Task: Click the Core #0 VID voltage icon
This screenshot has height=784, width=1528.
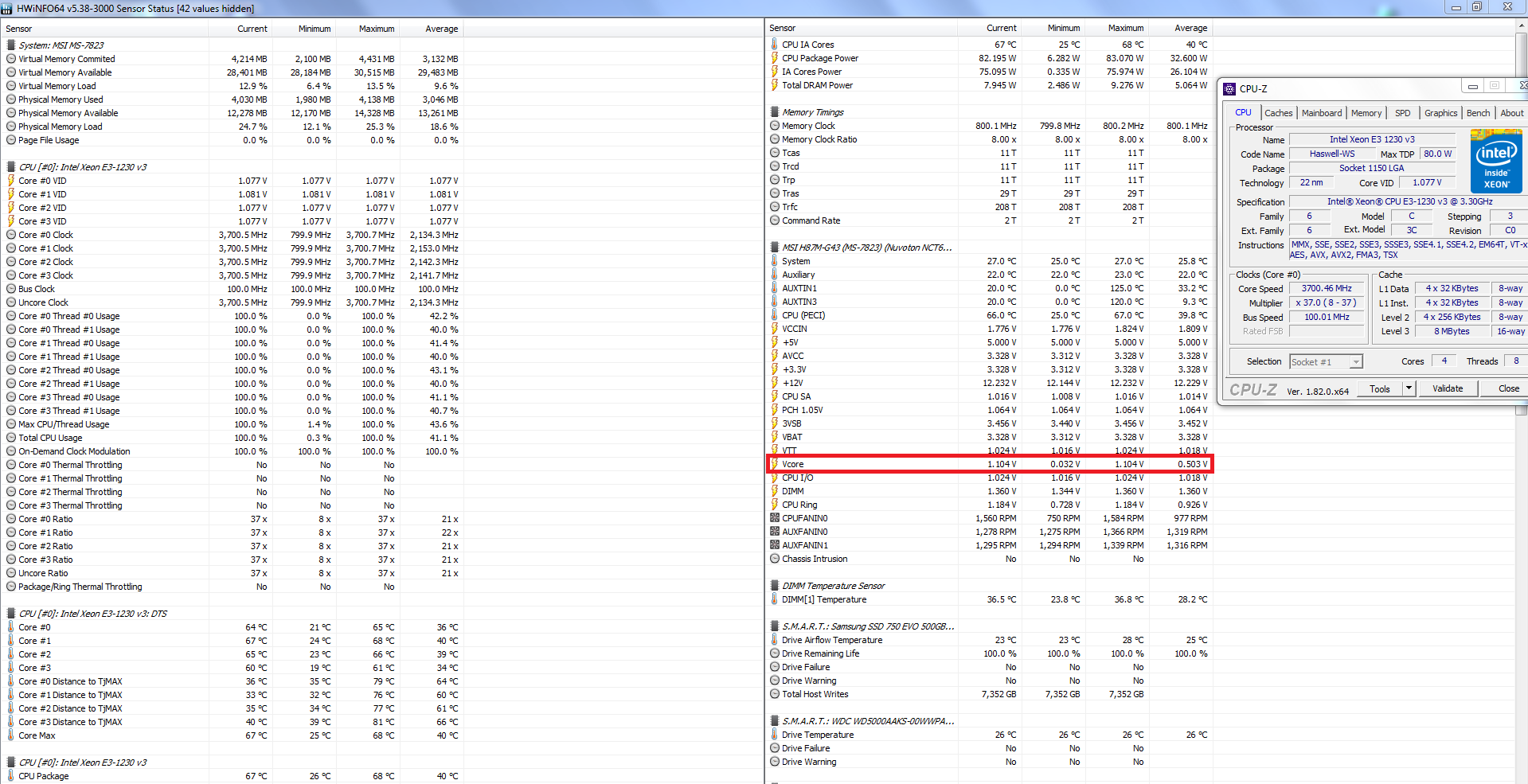Action: click(x=11, y=181)
